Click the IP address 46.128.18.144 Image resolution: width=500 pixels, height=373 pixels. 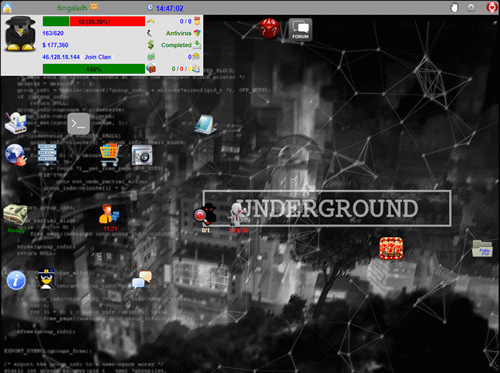pos(61,57)
